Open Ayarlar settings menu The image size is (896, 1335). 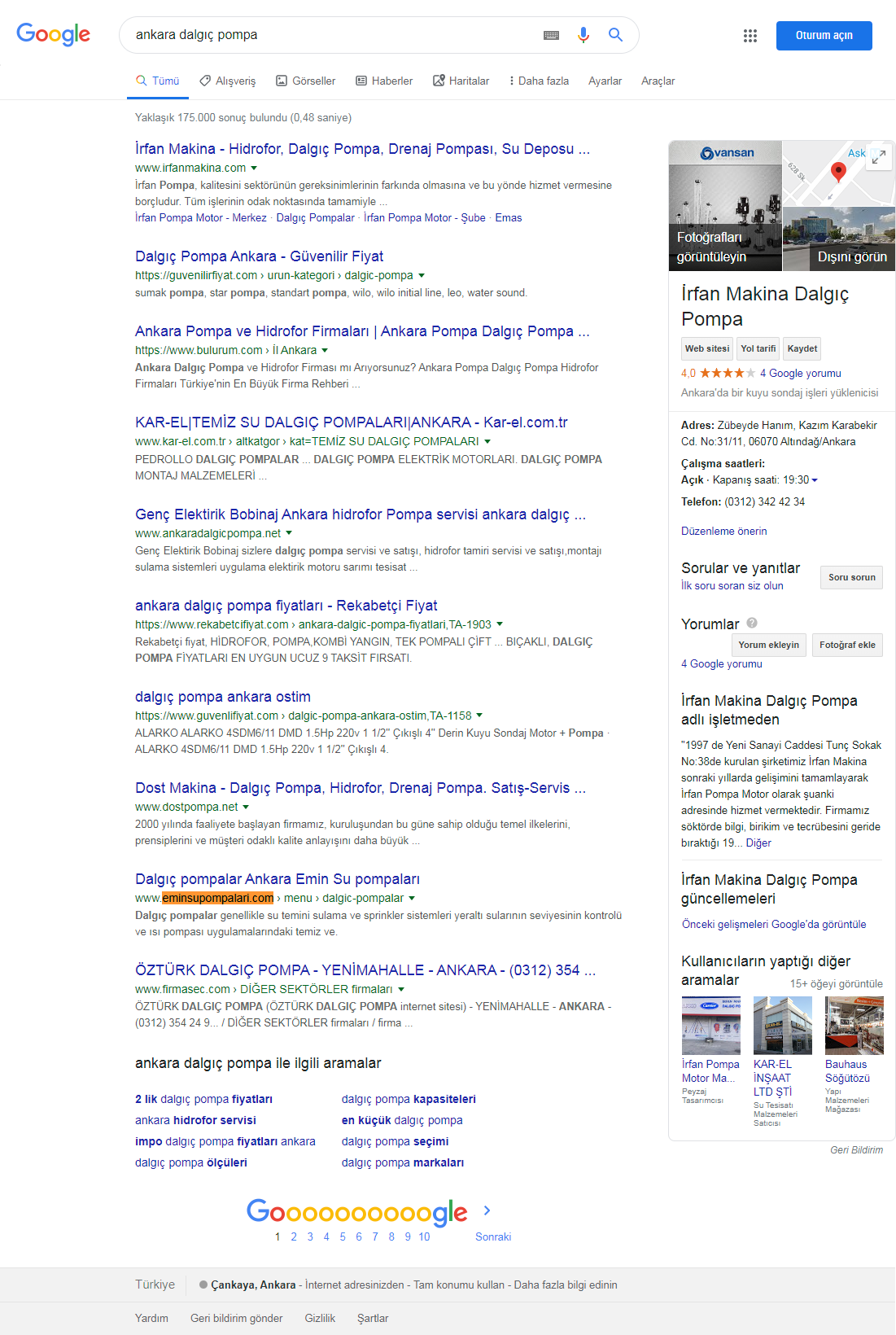click(605, 81)
